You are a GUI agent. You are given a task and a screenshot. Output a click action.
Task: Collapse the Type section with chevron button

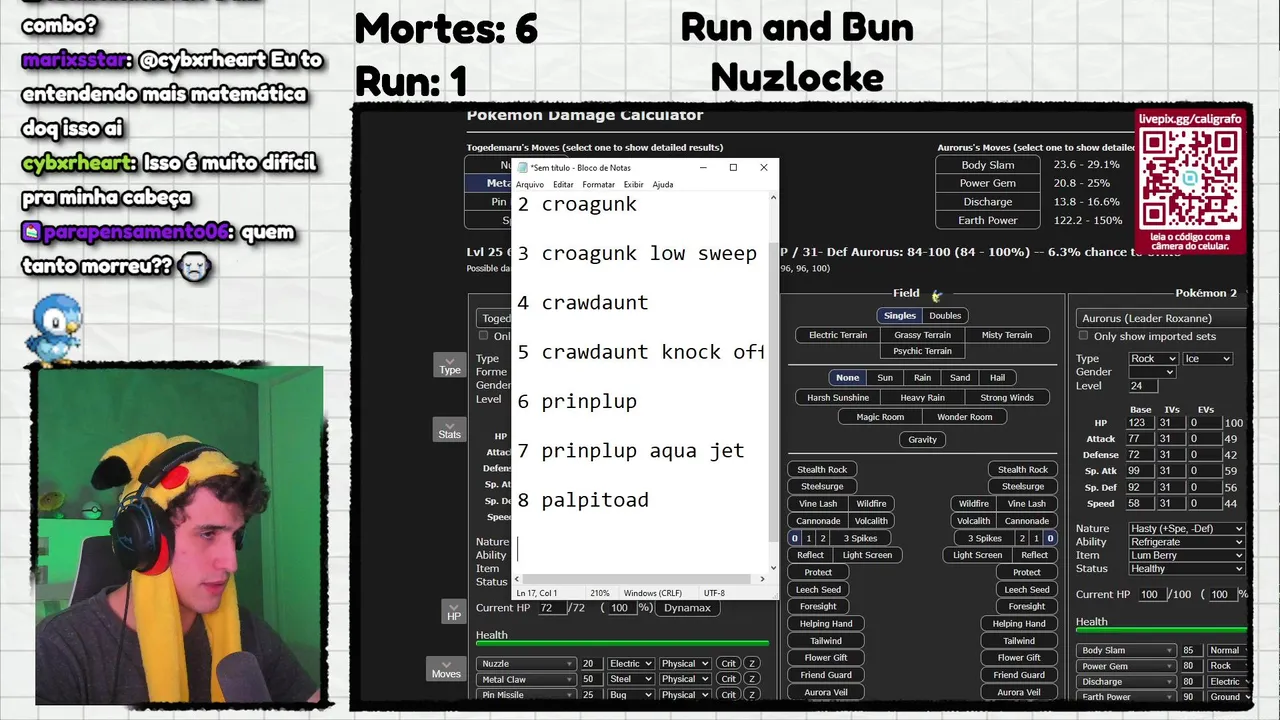click(x=449, y=365)
